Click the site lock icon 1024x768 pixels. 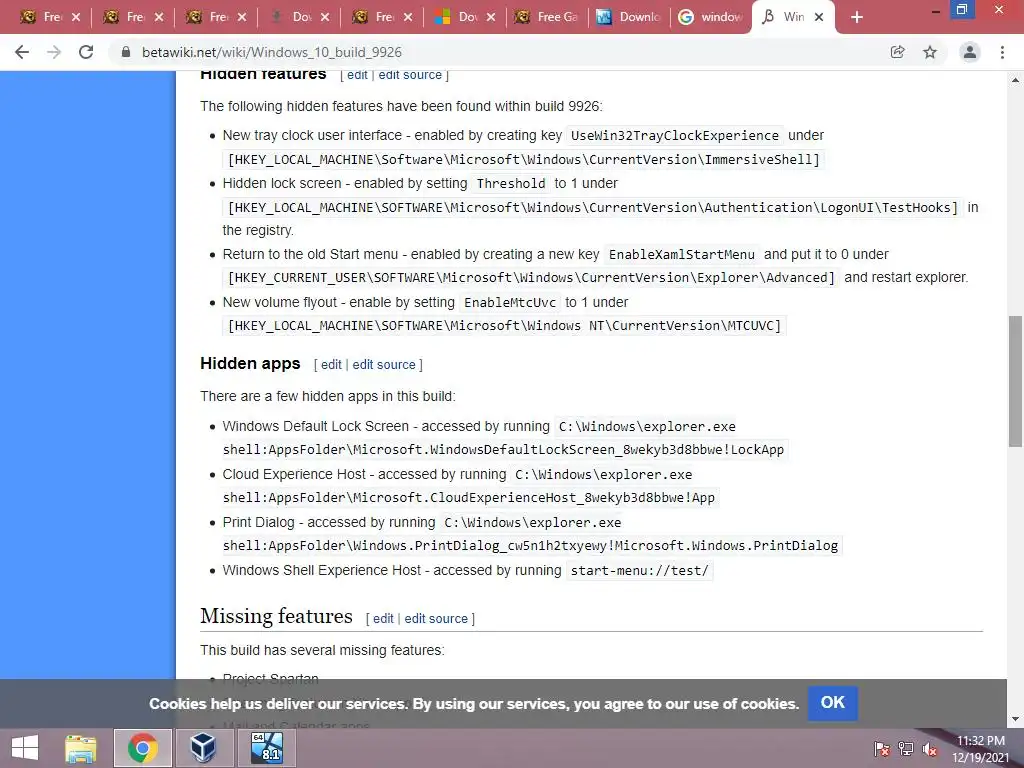126,52
